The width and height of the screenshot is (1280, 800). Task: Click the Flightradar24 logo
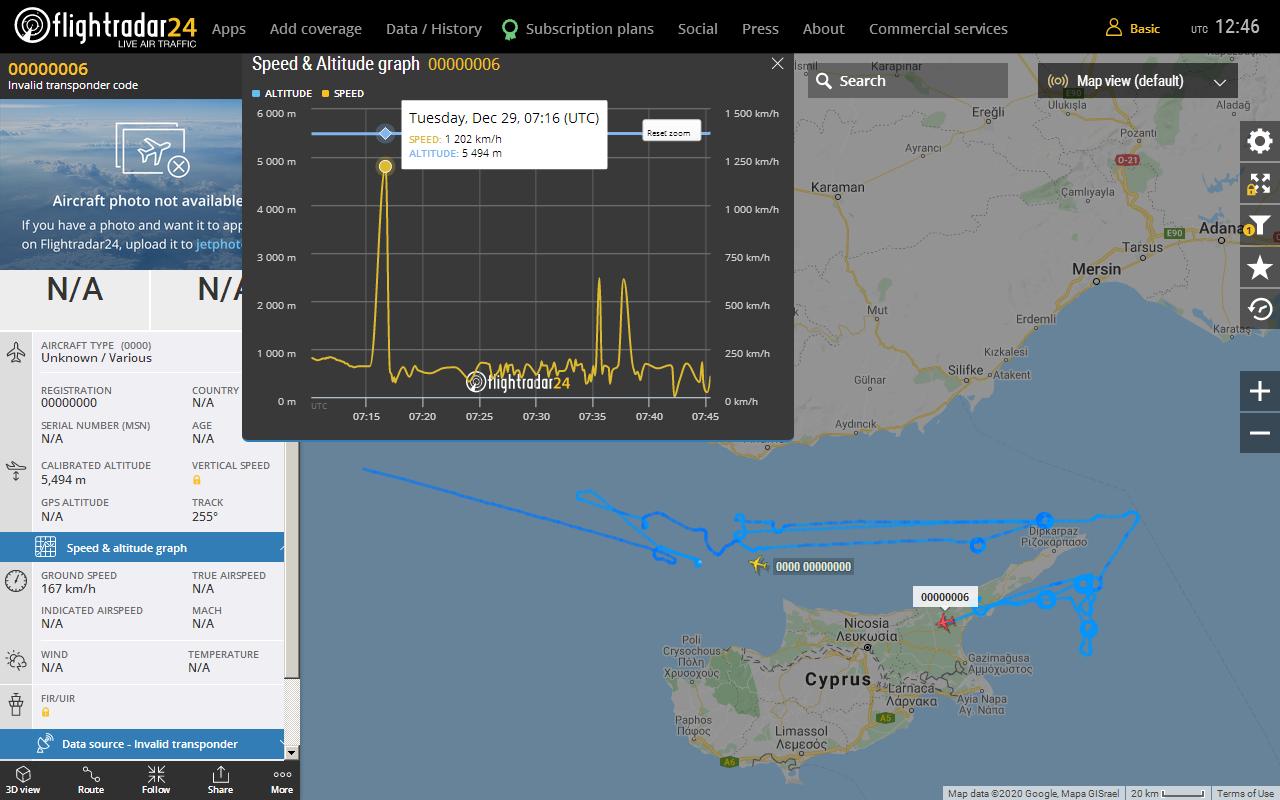click(104, 27)
